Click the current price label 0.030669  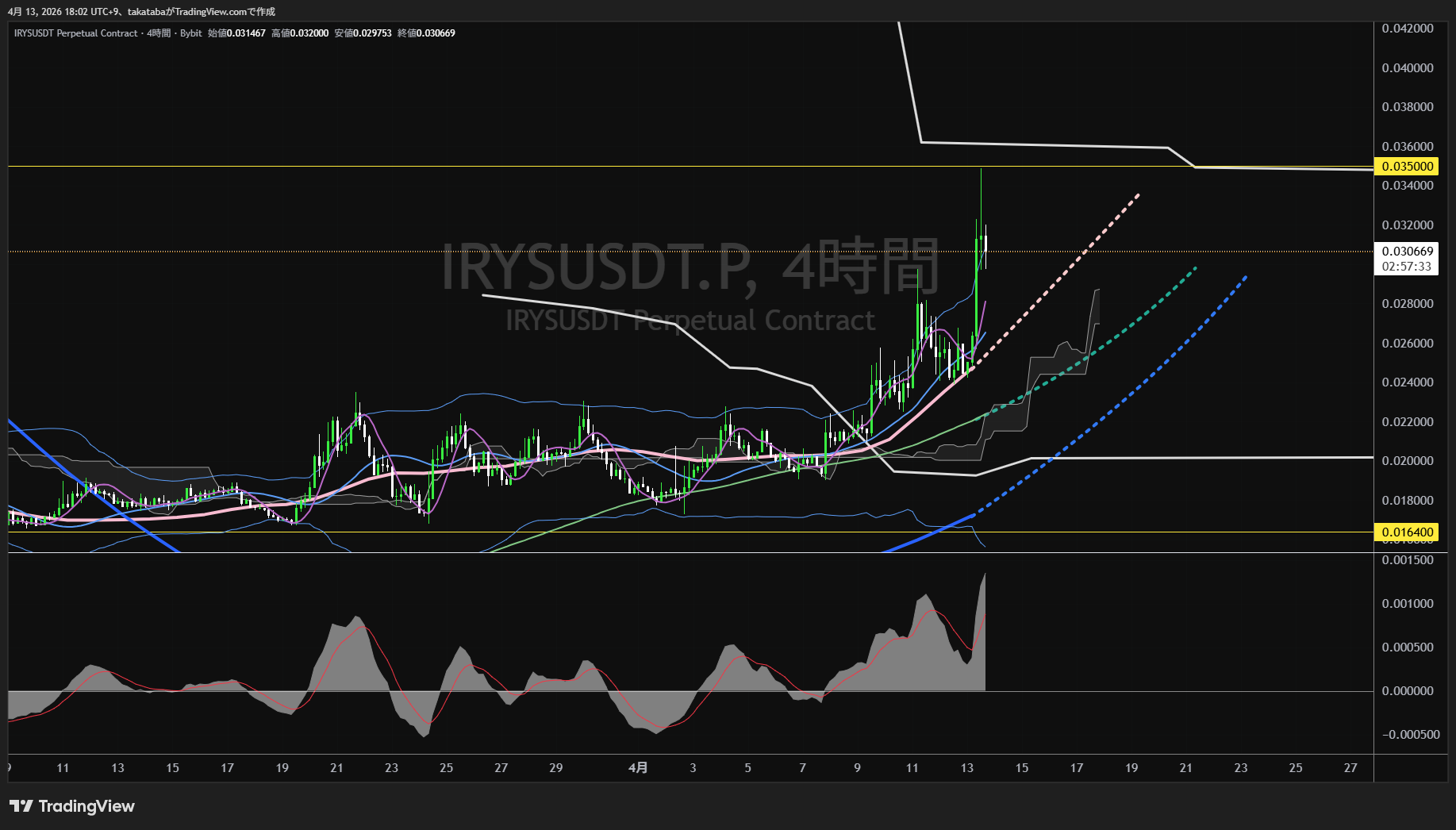pyautogui.click(x=1407, y=252)
